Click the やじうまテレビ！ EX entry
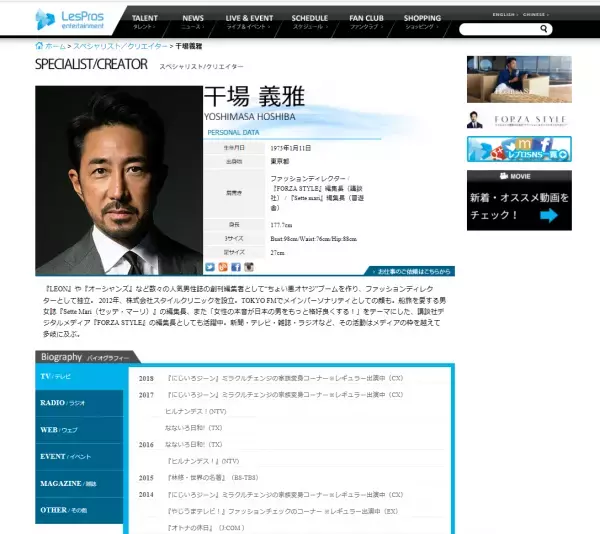 pos(282,511)
